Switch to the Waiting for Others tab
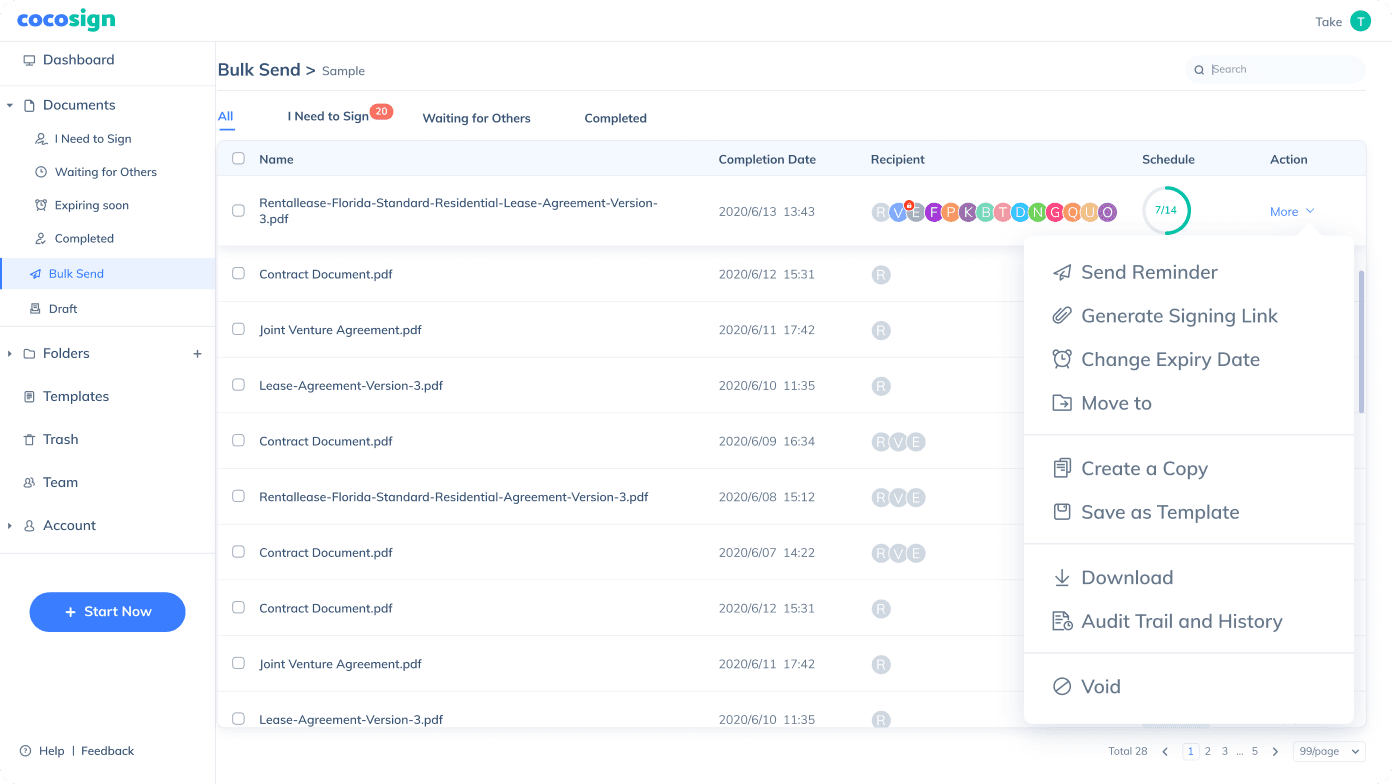The width and height of the screenshot is (1392, 784). [x=476, y=118]
